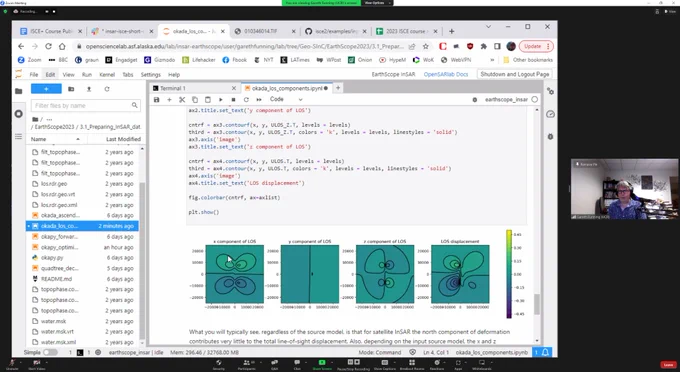The image size is (680, 372).
Task: Copy selected cell icon in notebook toolbar
Action: click(x=195, y=100)
